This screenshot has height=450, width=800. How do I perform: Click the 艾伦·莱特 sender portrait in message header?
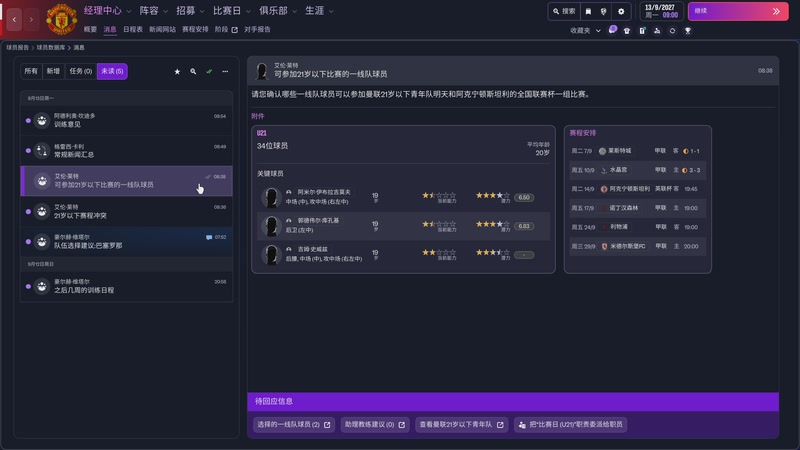[x=262, y=70]
